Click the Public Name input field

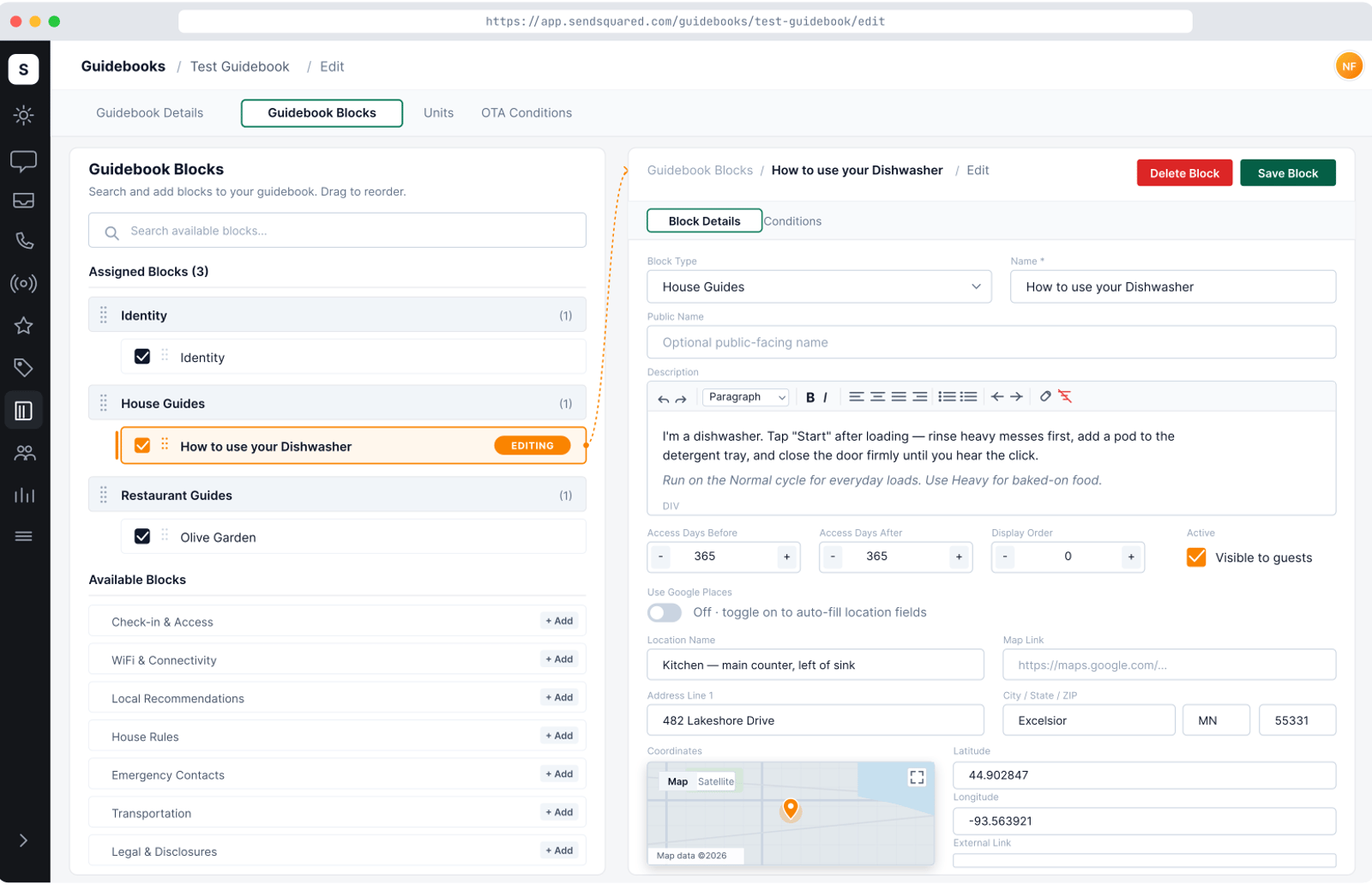click(991, 342)
